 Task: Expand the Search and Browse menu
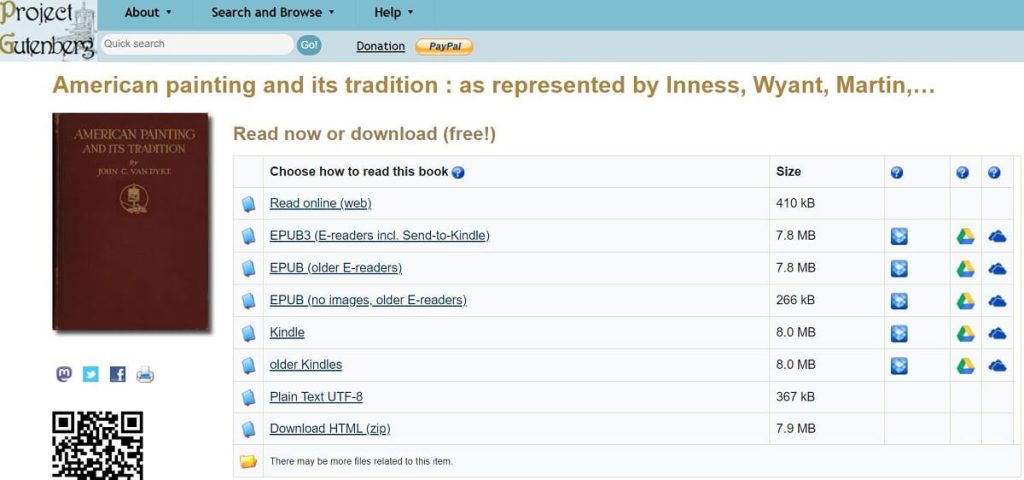click(272, 13)
